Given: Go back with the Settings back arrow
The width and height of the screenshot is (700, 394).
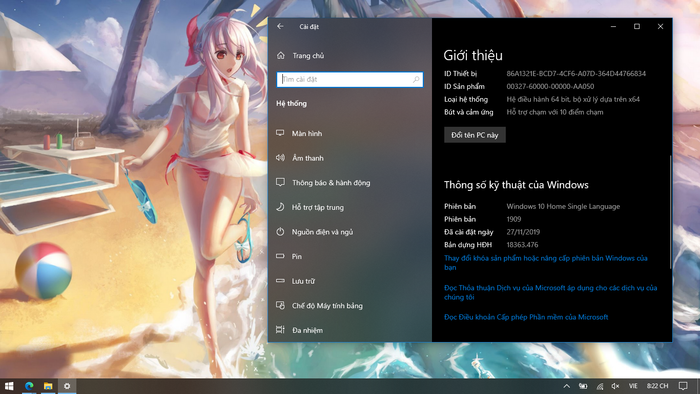Looking at the screenshot, I should click(x=280, y=26).
